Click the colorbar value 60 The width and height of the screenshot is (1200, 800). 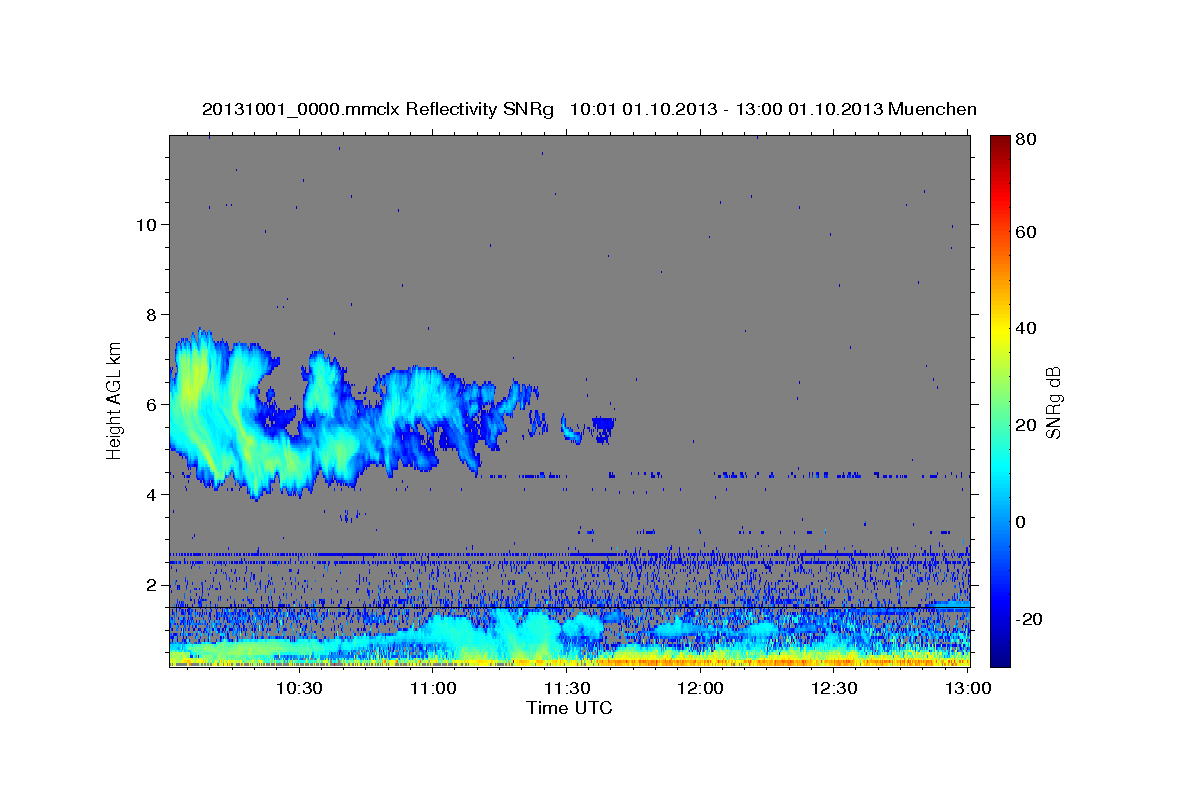coord(1024,232)
